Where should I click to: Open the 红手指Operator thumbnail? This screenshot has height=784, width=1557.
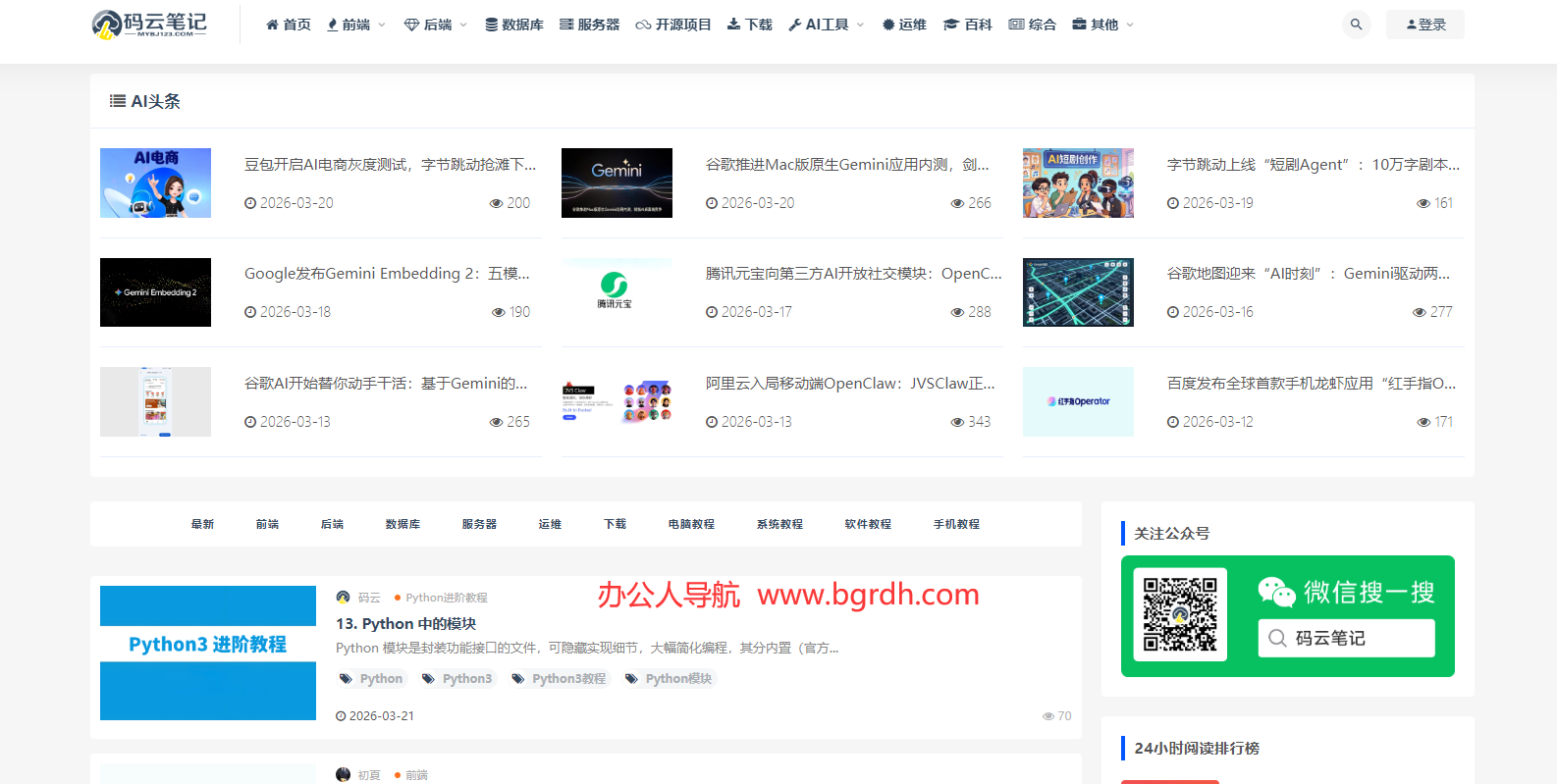click(x=1078, y=401)
